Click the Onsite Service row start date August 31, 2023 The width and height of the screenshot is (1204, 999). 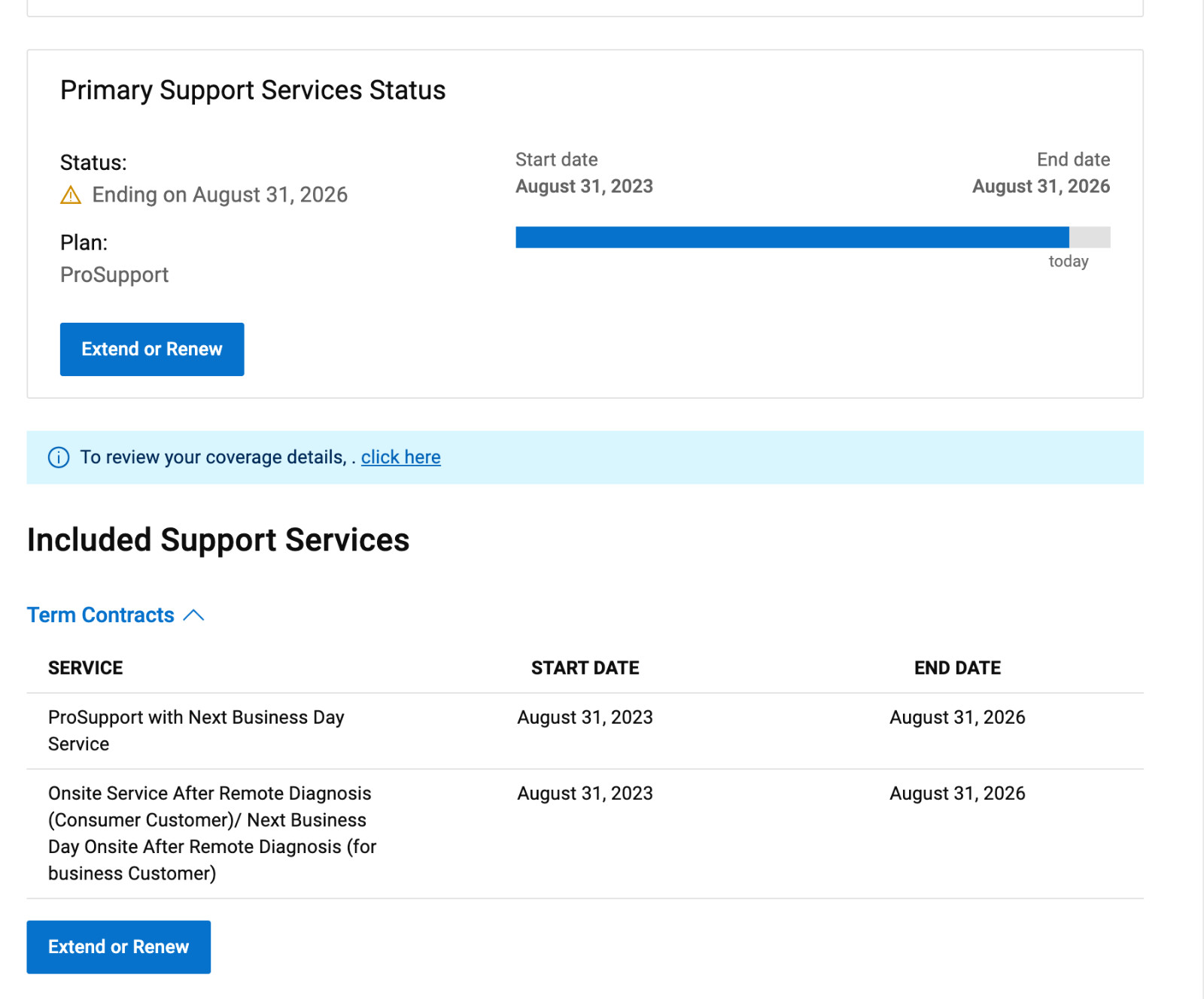(x=585, y=794)
